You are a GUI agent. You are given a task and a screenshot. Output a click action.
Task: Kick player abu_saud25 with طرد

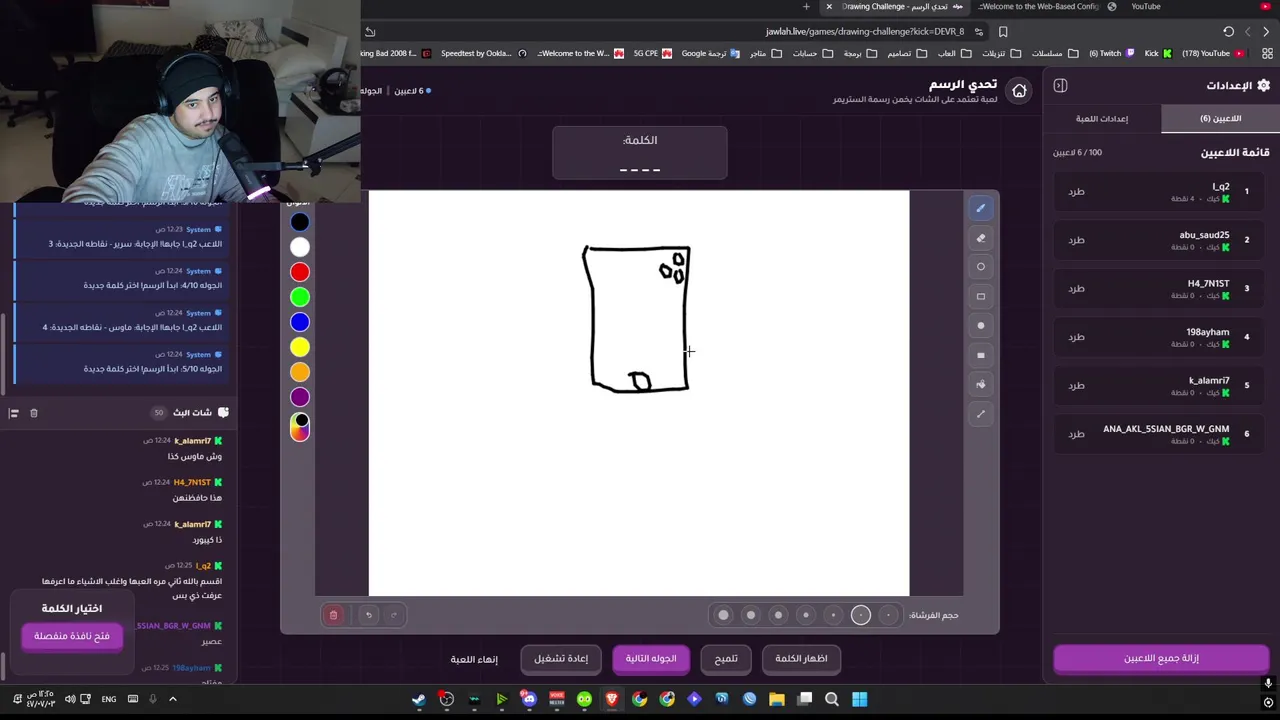pos(1076,240)
